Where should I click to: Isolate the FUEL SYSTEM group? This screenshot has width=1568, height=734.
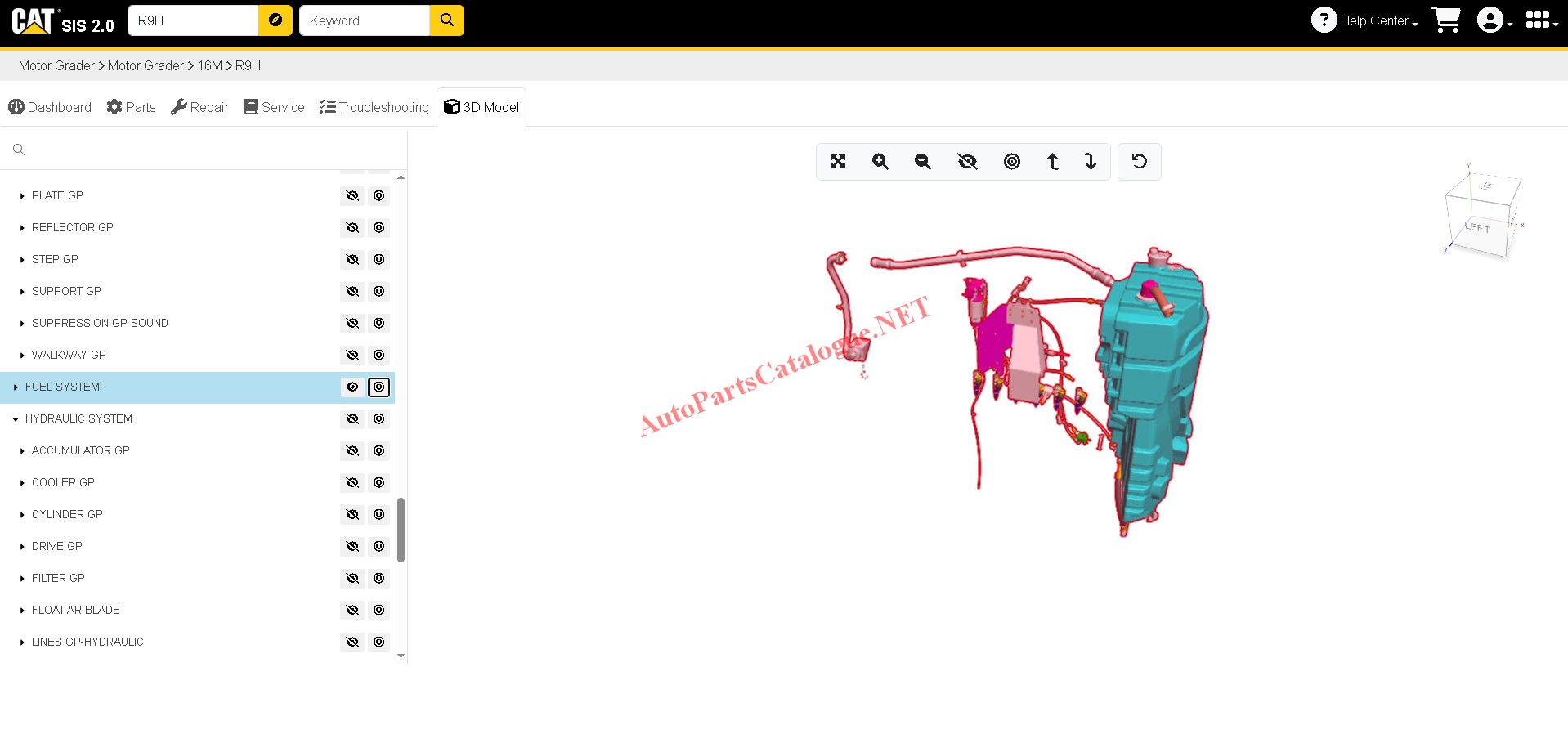point(379,387)
